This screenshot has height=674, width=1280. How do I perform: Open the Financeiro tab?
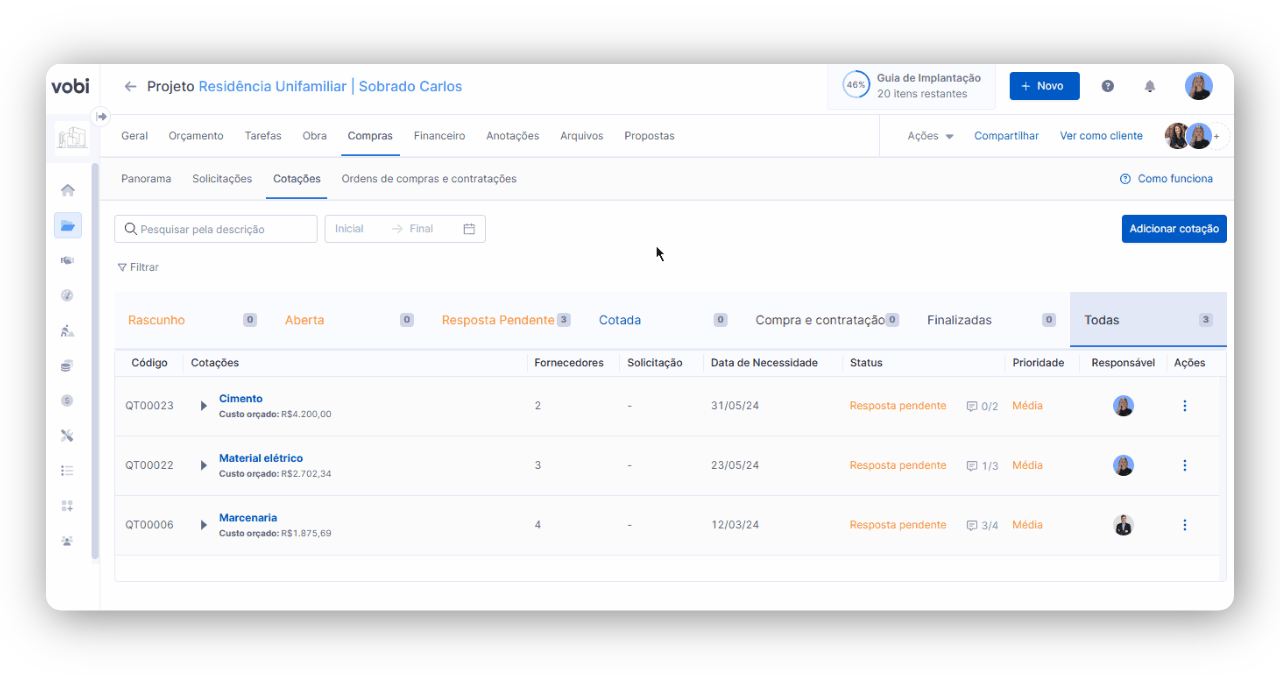[x=439, y=136]
